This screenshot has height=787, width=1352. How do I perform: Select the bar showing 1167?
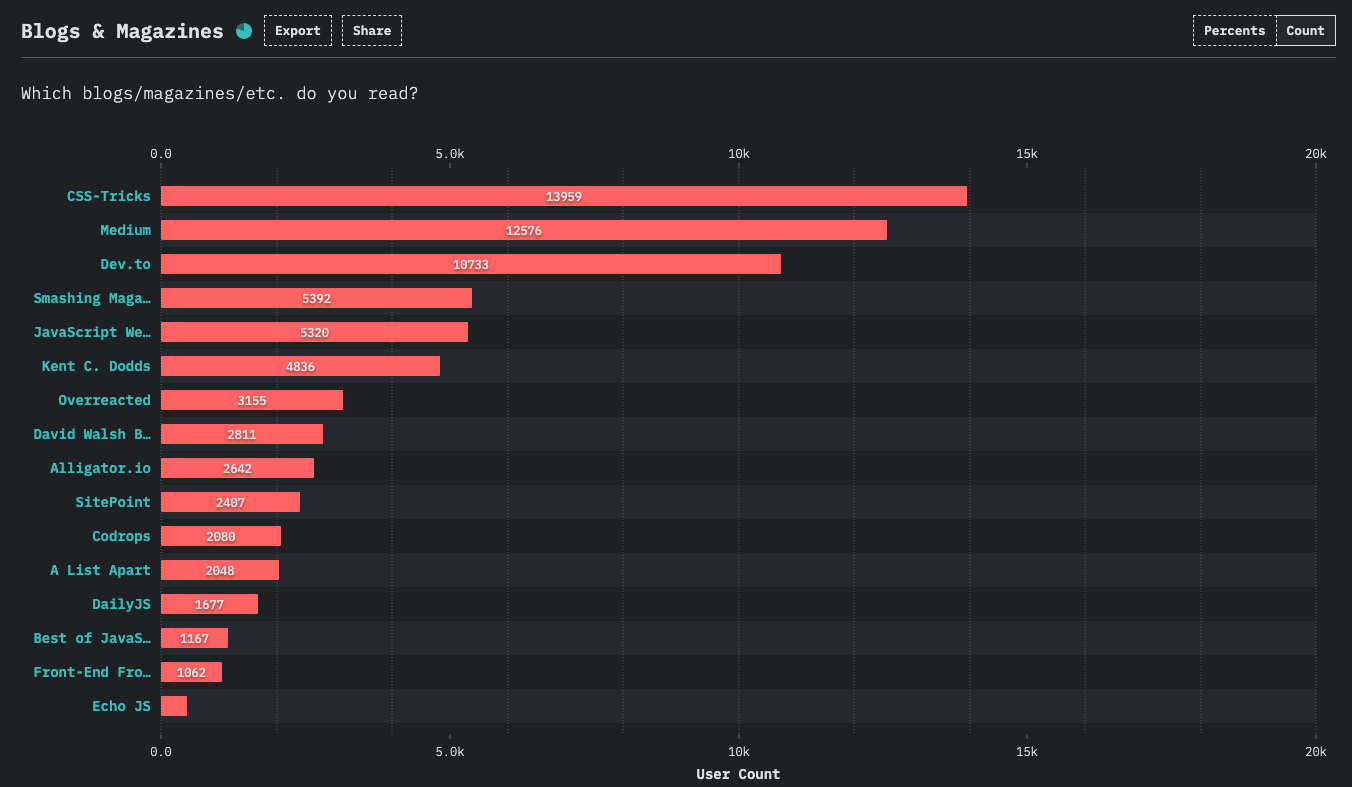pos(194,638)
